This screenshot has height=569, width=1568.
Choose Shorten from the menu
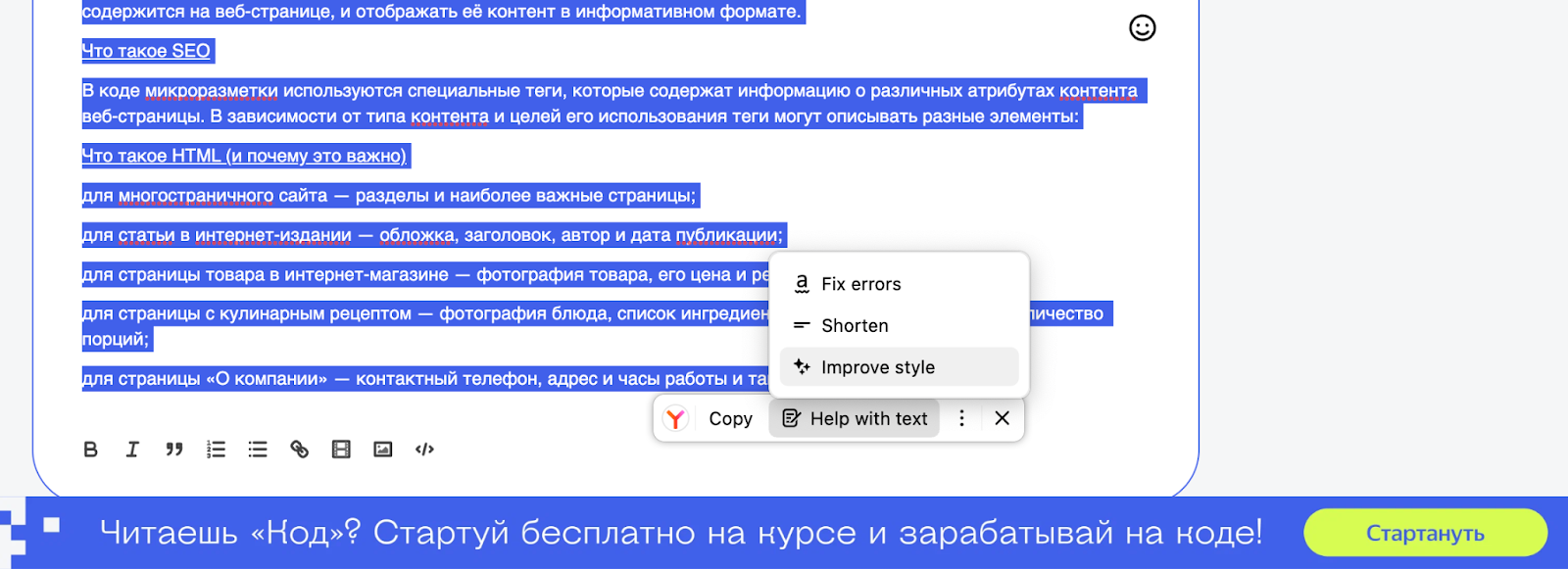coord(900,325)
